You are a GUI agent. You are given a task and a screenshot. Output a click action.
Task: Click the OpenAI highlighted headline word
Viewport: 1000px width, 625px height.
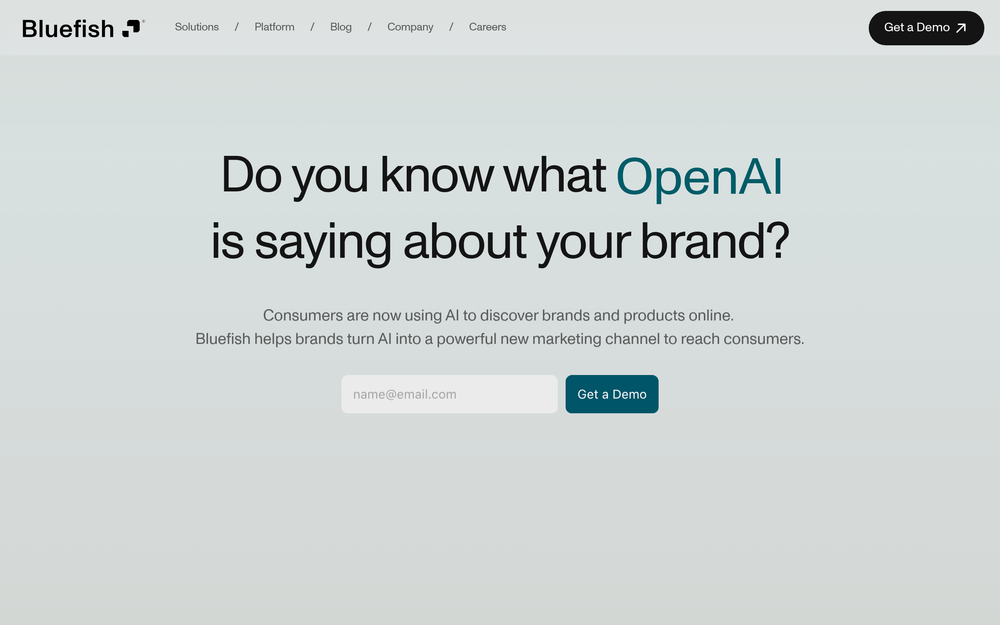click(699, 177)
